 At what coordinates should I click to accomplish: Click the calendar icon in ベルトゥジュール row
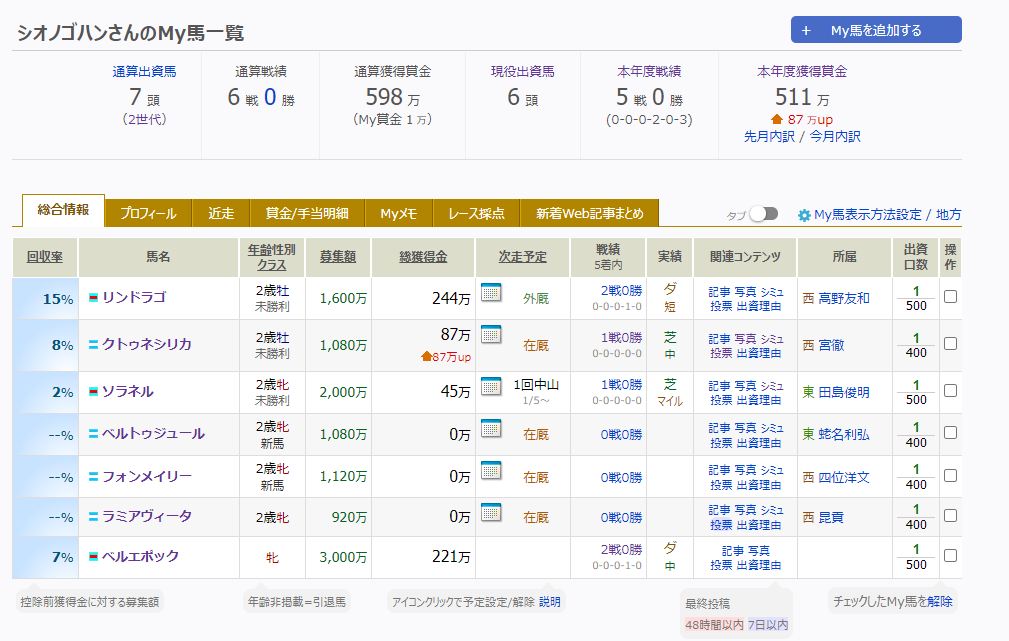490,428
